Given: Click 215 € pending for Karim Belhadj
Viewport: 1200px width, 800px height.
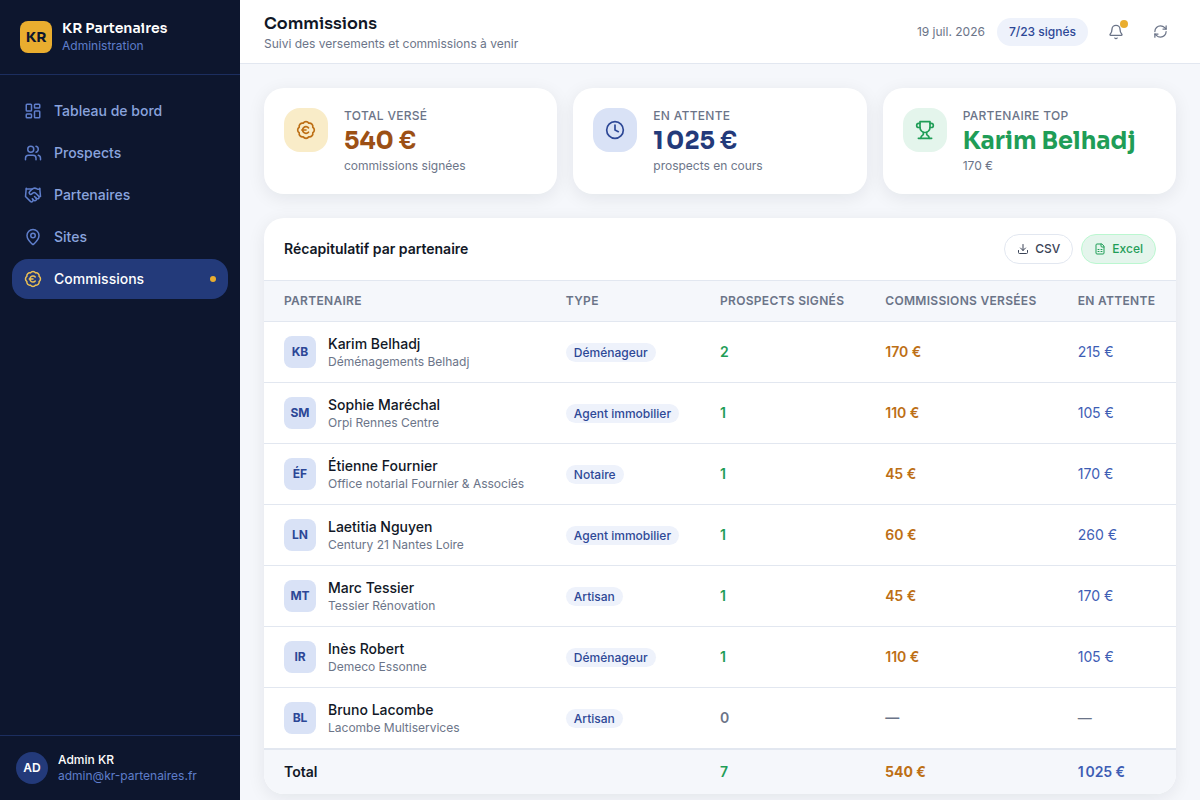Looking at the screenshot, I should [x=1095, y=352].
